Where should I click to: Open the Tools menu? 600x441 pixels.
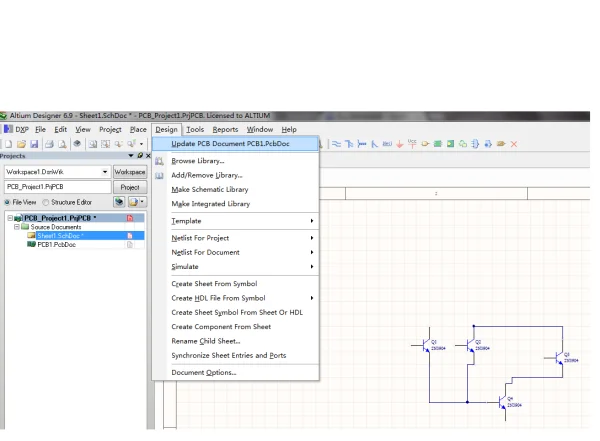(x=195, y=129)
